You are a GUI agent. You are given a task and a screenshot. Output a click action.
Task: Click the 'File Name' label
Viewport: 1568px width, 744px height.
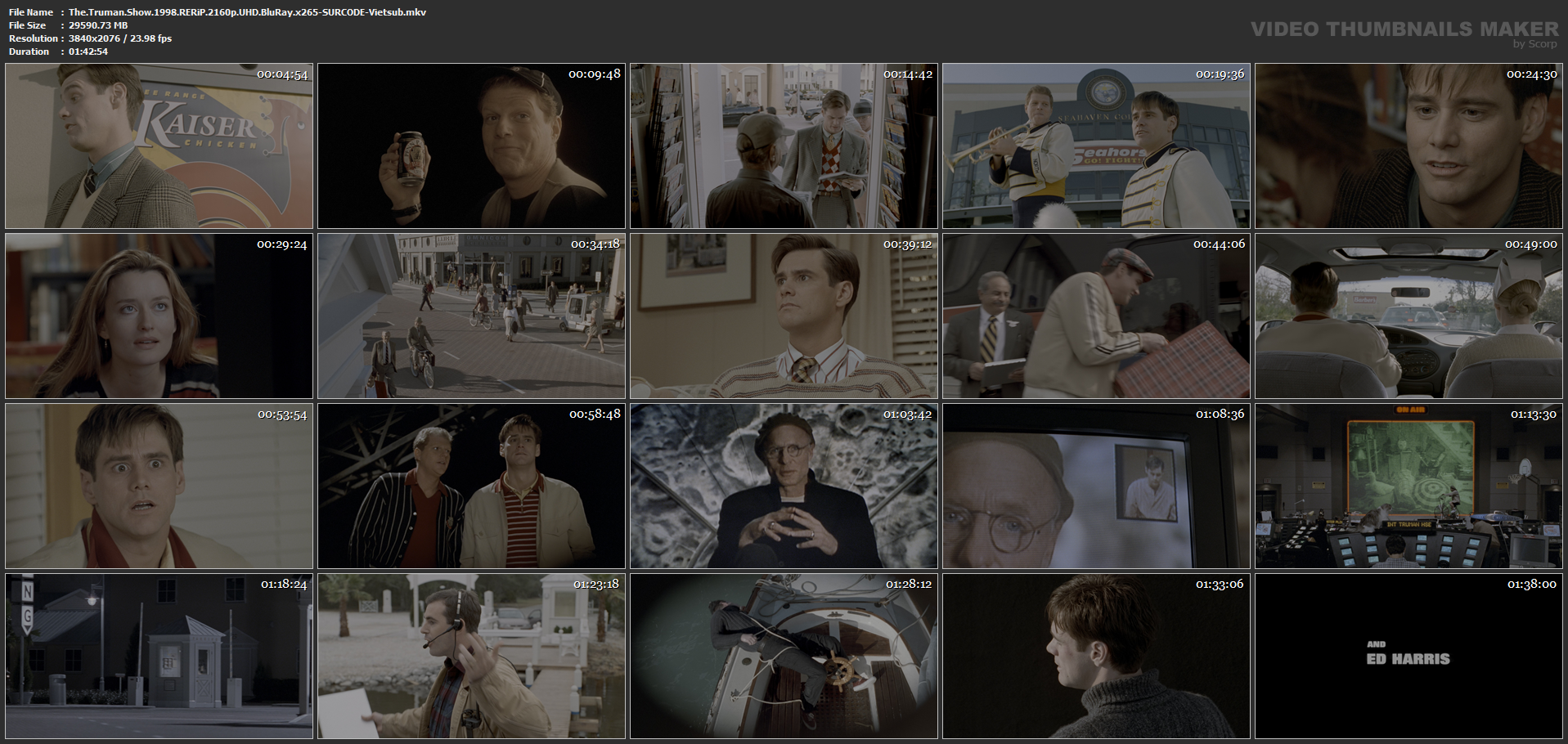[31, 12]
